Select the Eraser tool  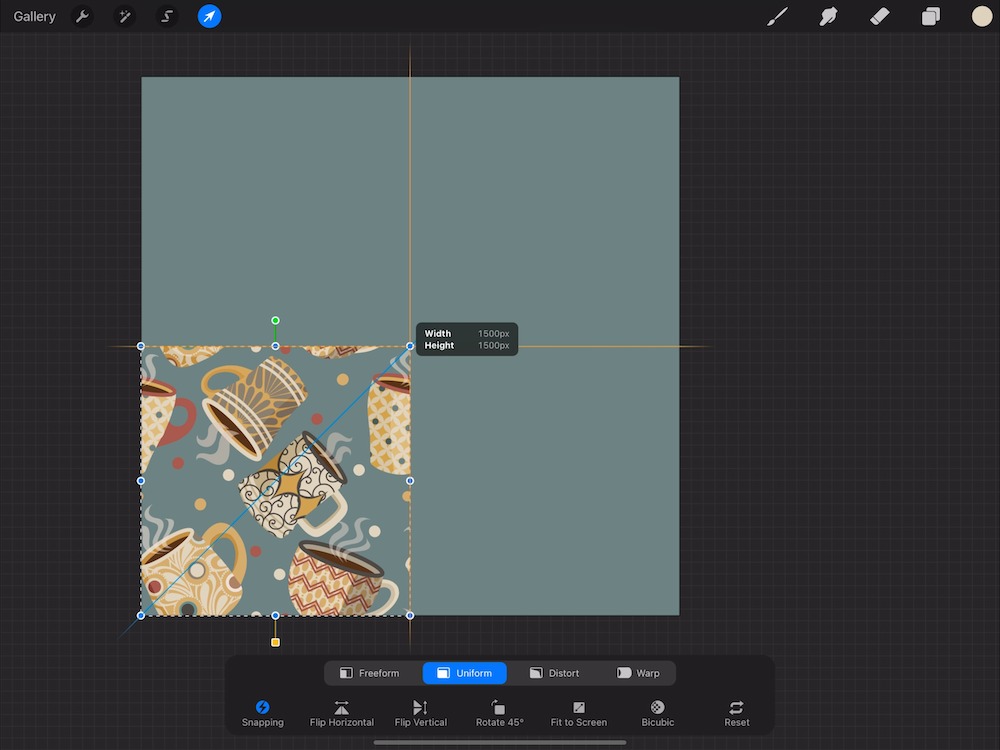click(x=879, y=17)
